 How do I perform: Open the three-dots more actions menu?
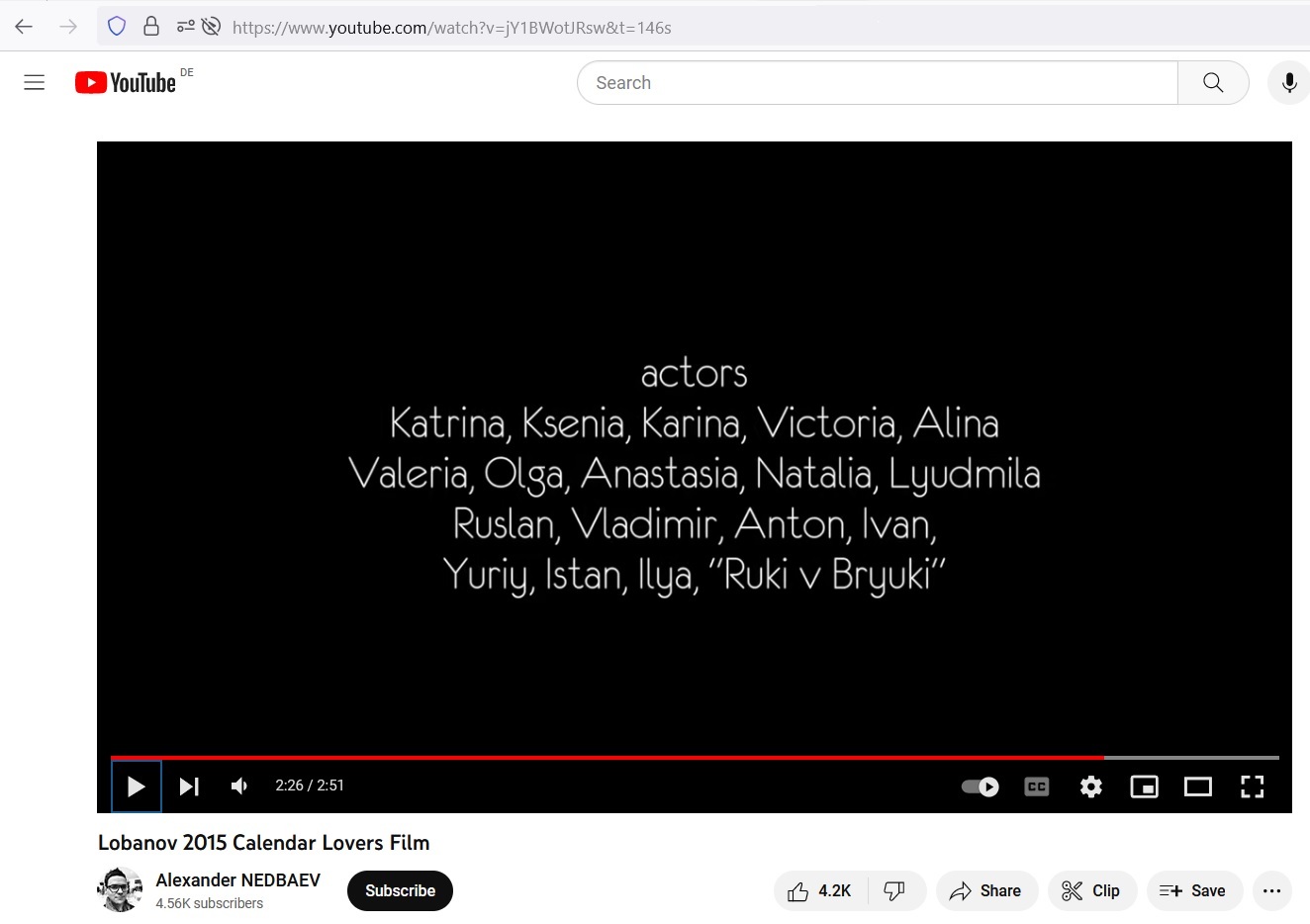coord(1272,891)
